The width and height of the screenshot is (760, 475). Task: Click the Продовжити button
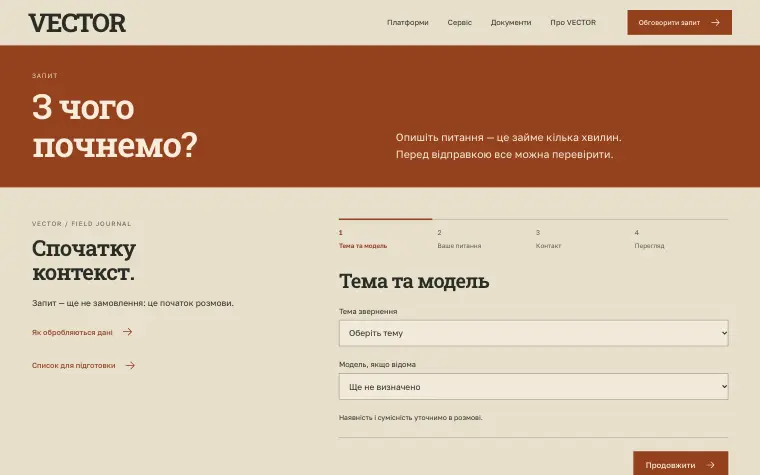[681, 464]
